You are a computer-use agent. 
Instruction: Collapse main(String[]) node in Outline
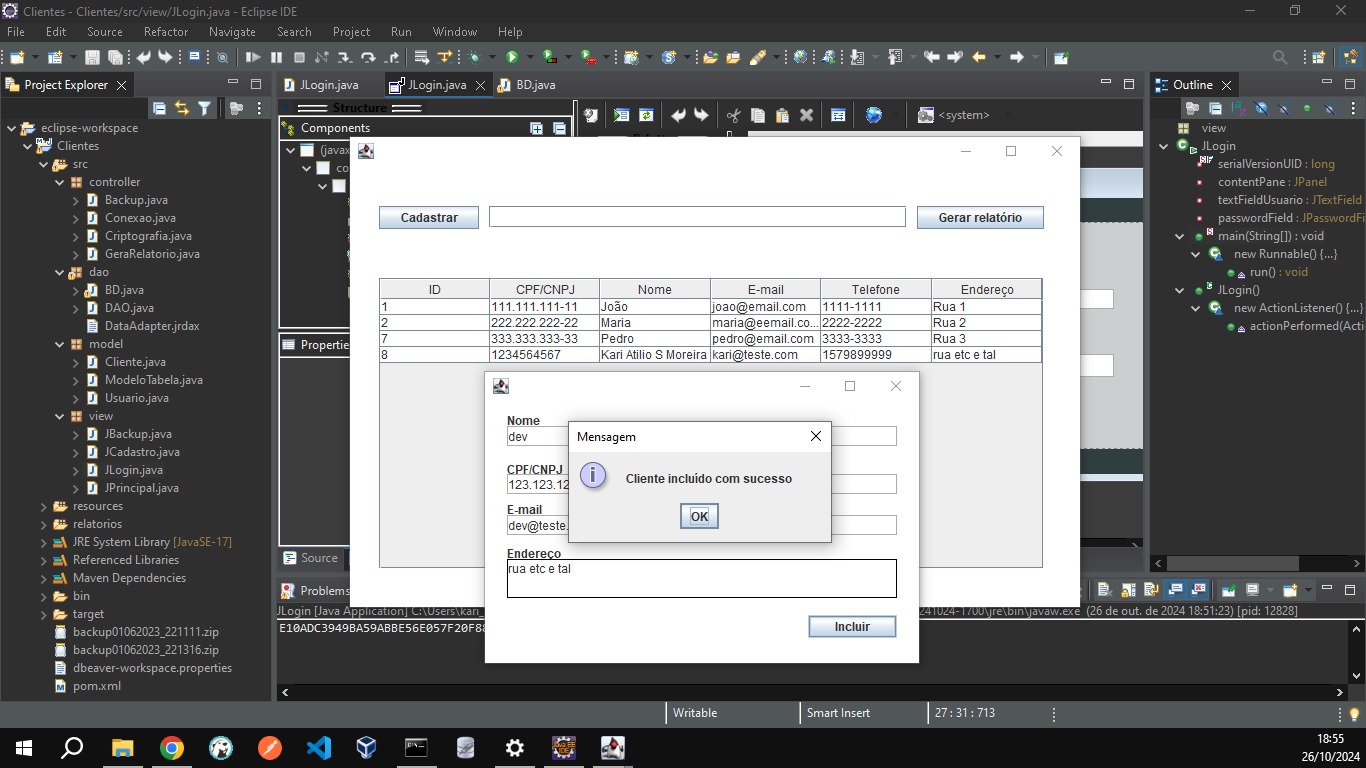point(1180,236)
